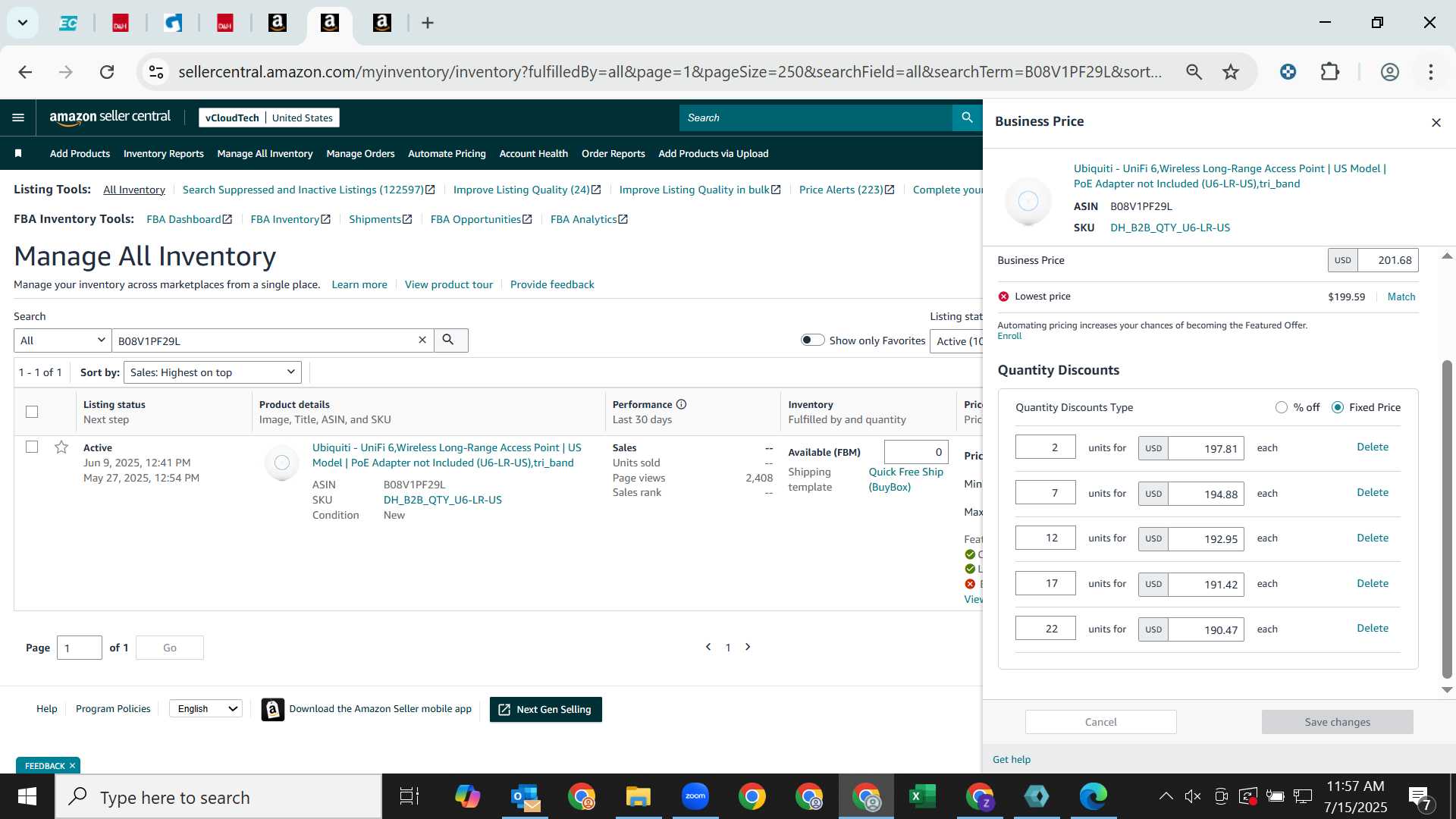This screenshot has height=819, width=1456.
Task: Select the % off discount type
Action: coord(1282,407)
